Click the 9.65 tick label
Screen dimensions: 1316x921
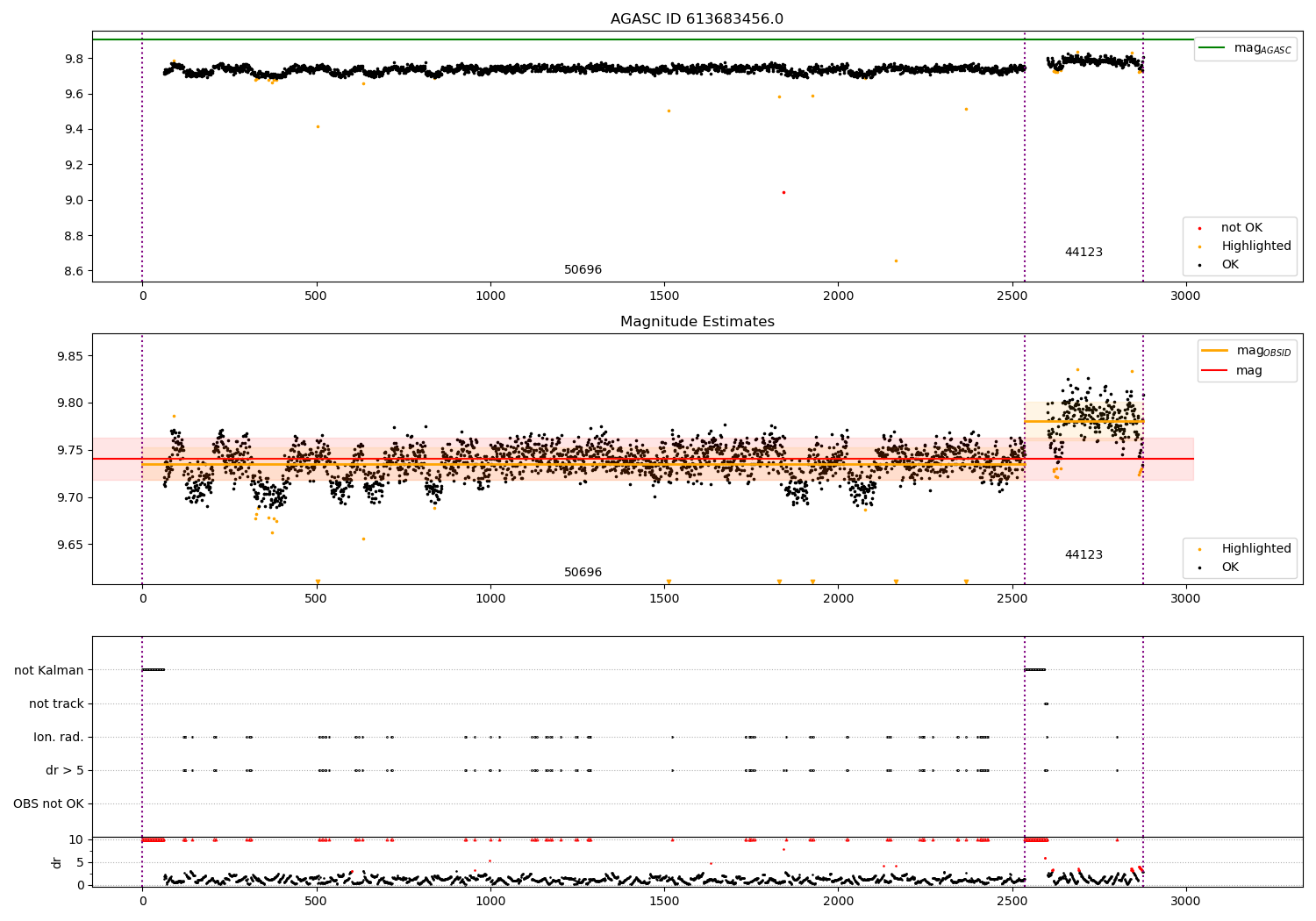[x=69, y=546]
